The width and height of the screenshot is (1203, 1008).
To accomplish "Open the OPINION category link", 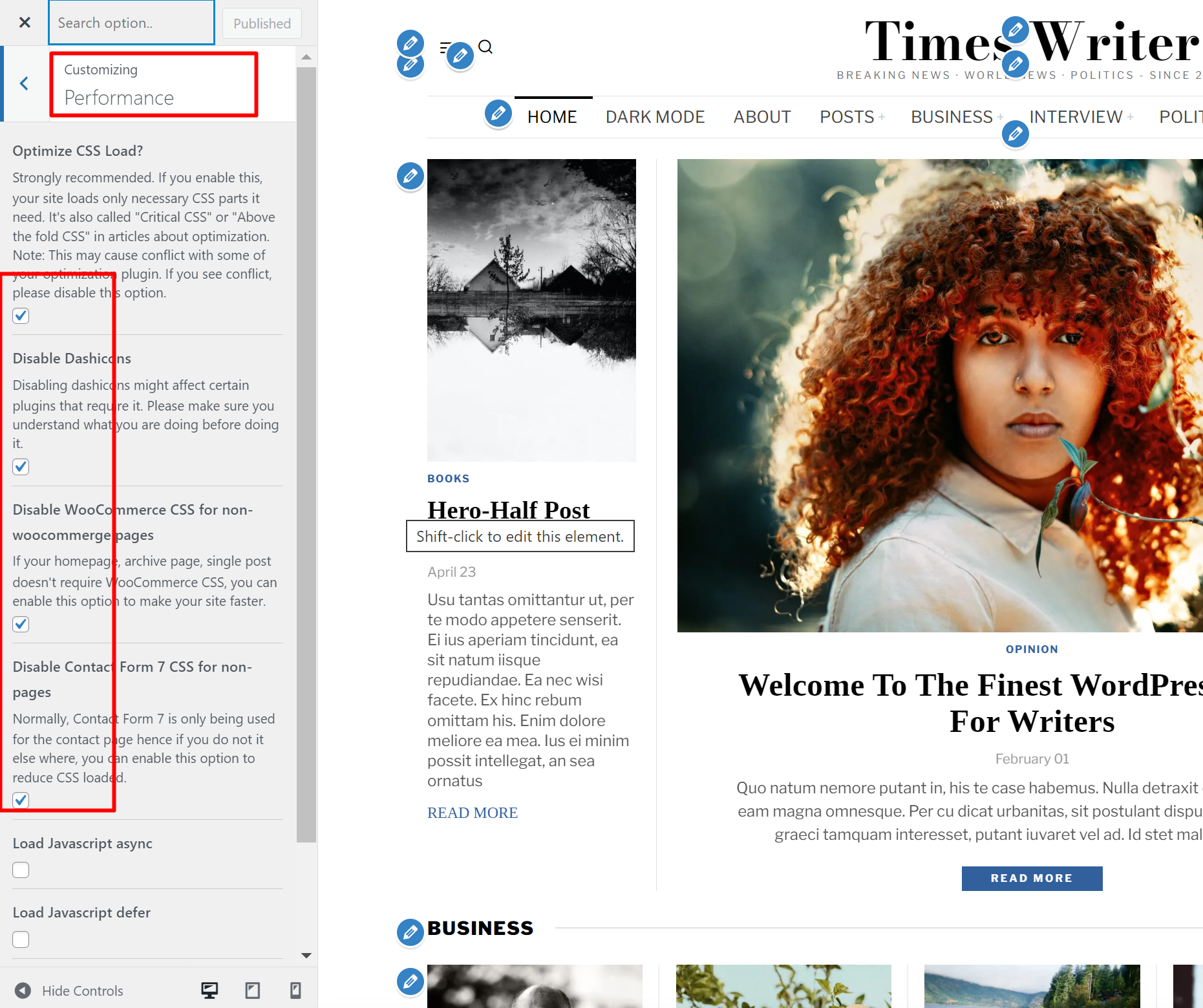I will (1032, 649).
